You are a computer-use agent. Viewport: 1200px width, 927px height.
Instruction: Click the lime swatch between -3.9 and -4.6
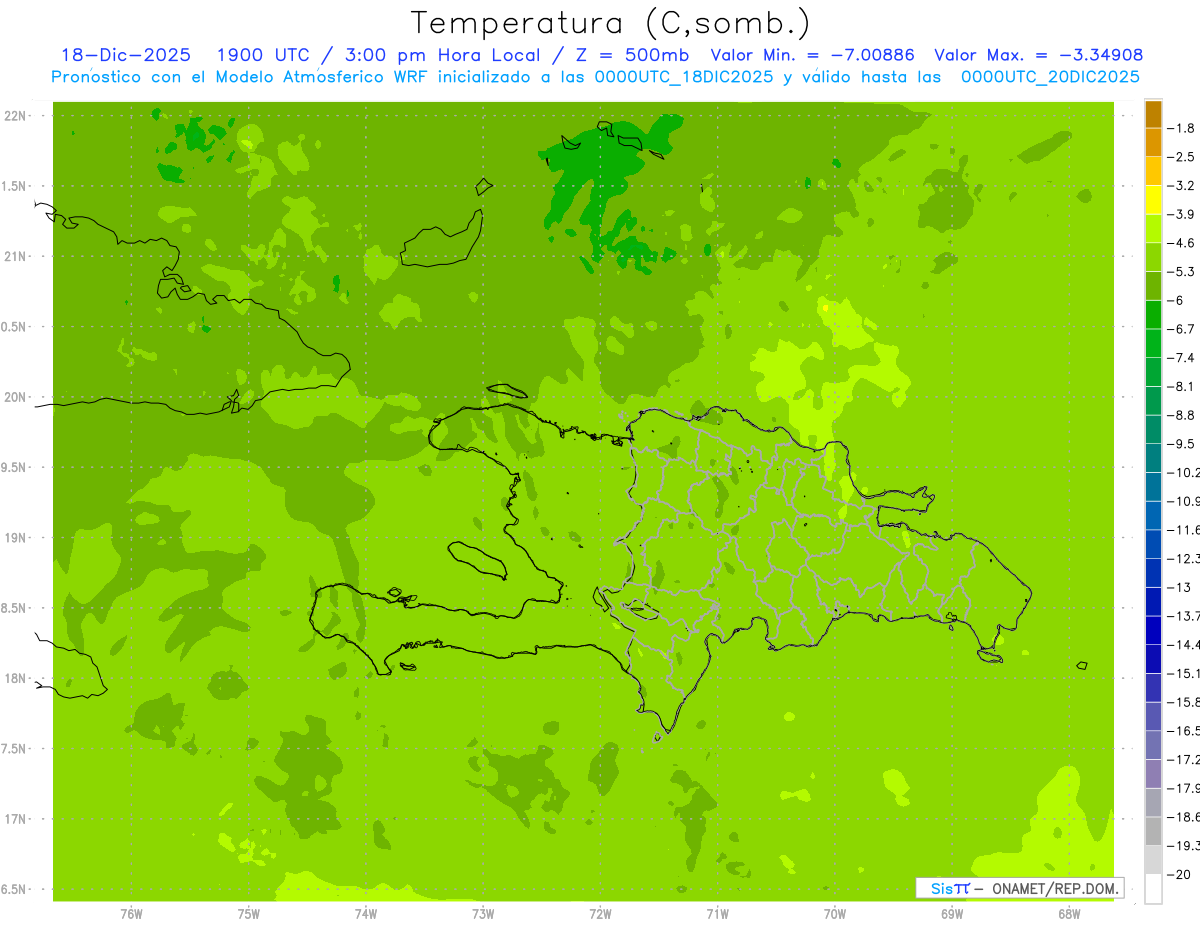click(1153, 228)
